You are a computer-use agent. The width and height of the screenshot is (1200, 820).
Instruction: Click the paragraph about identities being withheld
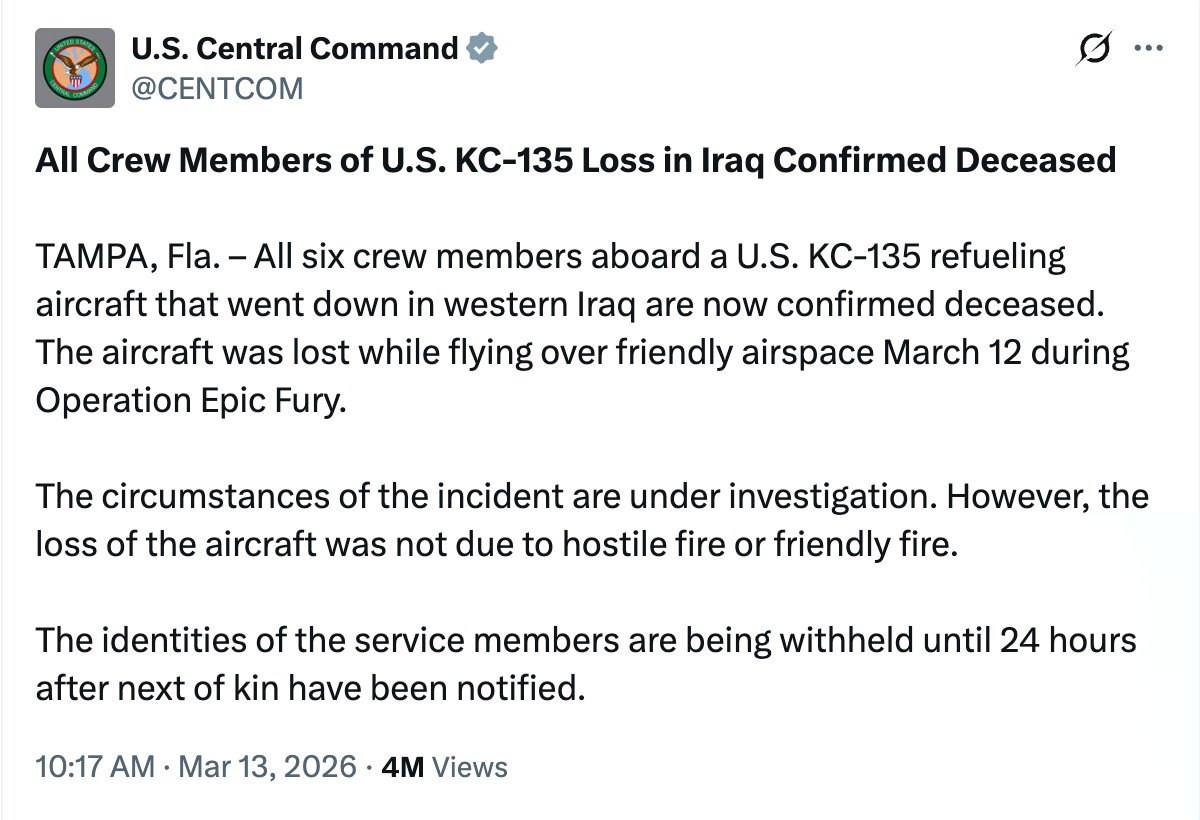pyautogui.click(x=586, y=663)
